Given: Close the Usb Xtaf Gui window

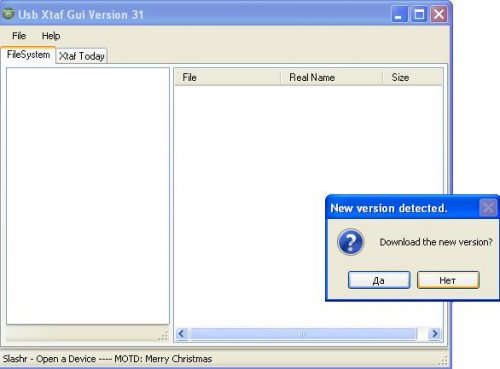Looking at the screenshot, I should pyautogui.click(x=439, y=14).
